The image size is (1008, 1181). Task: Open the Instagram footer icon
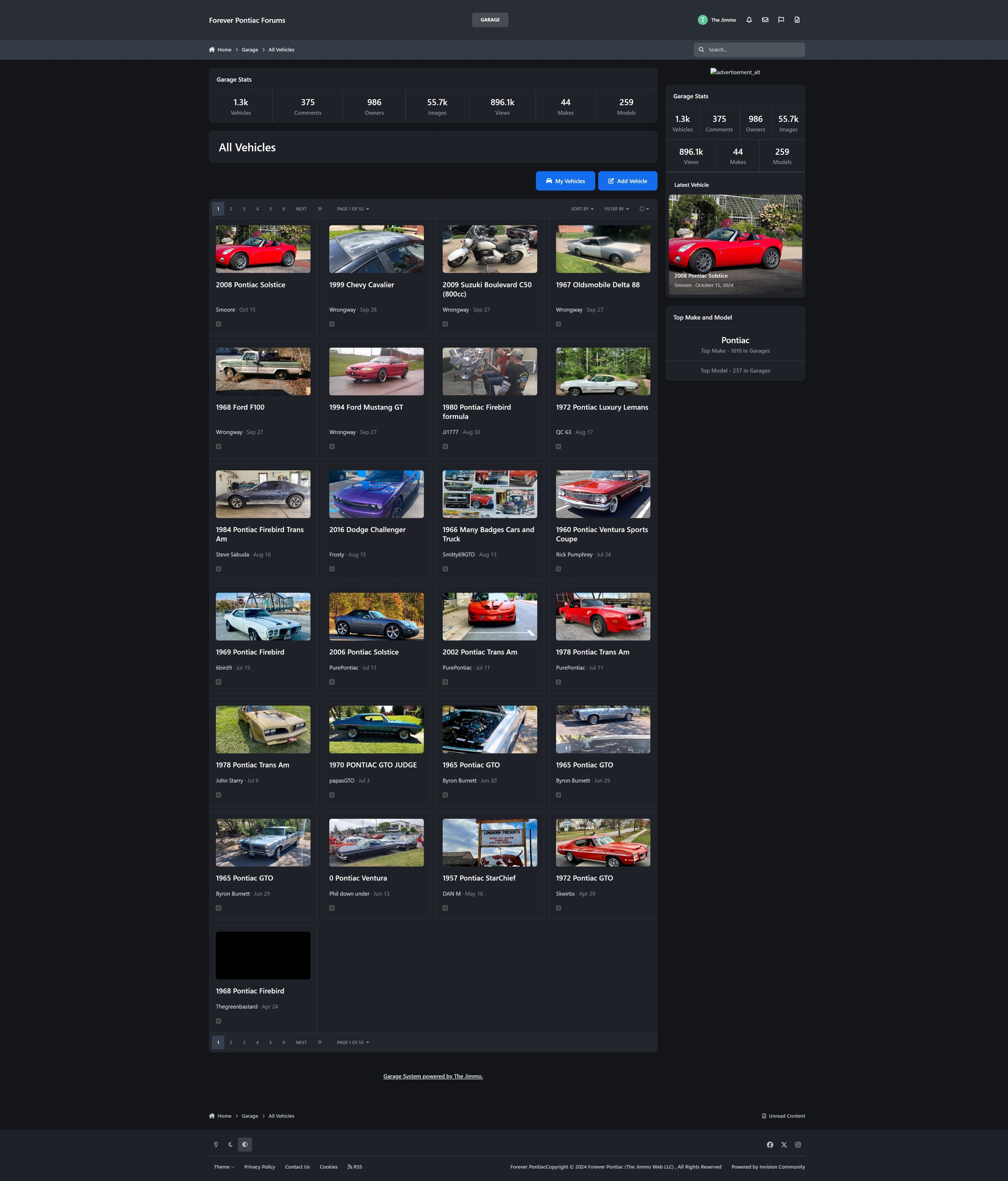pyautogui.click(x=798, y=1144)
